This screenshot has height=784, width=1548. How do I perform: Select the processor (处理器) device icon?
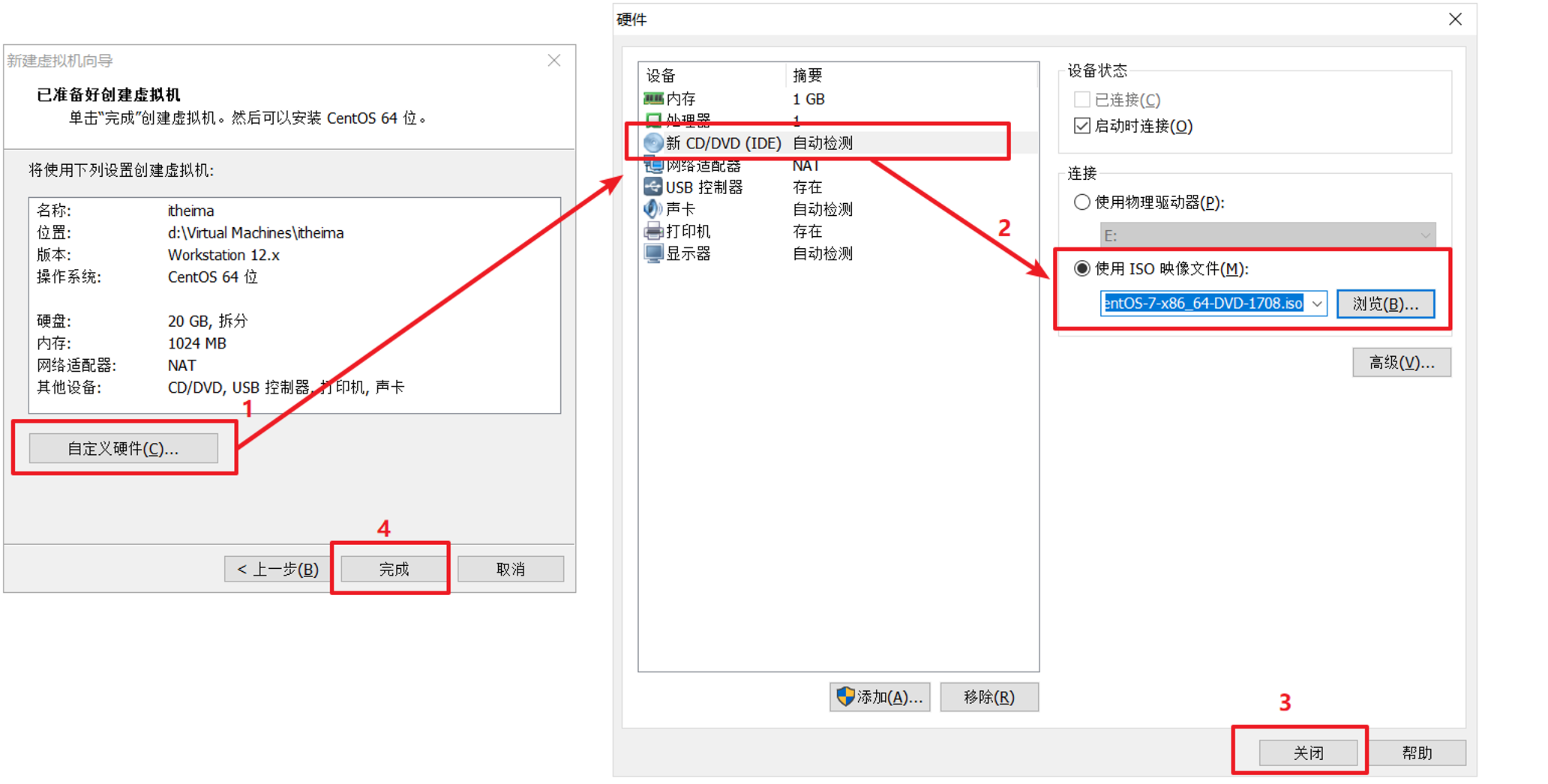tap(653, 120)
